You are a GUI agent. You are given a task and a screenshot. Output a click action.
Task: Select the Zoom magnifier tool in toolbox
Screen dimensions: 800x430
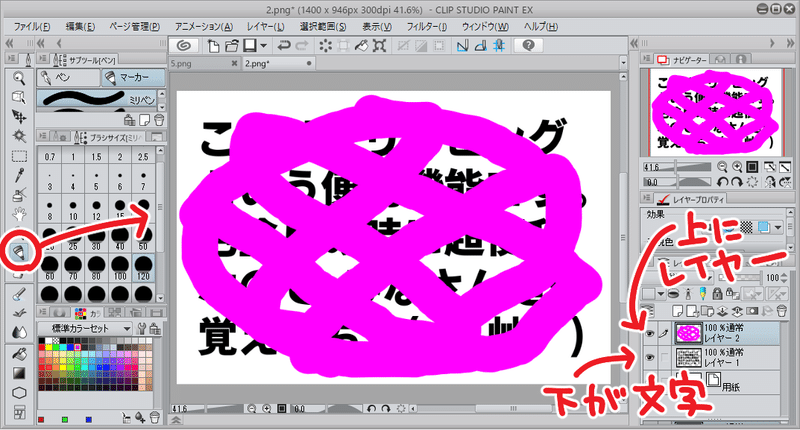coord(19,78)
